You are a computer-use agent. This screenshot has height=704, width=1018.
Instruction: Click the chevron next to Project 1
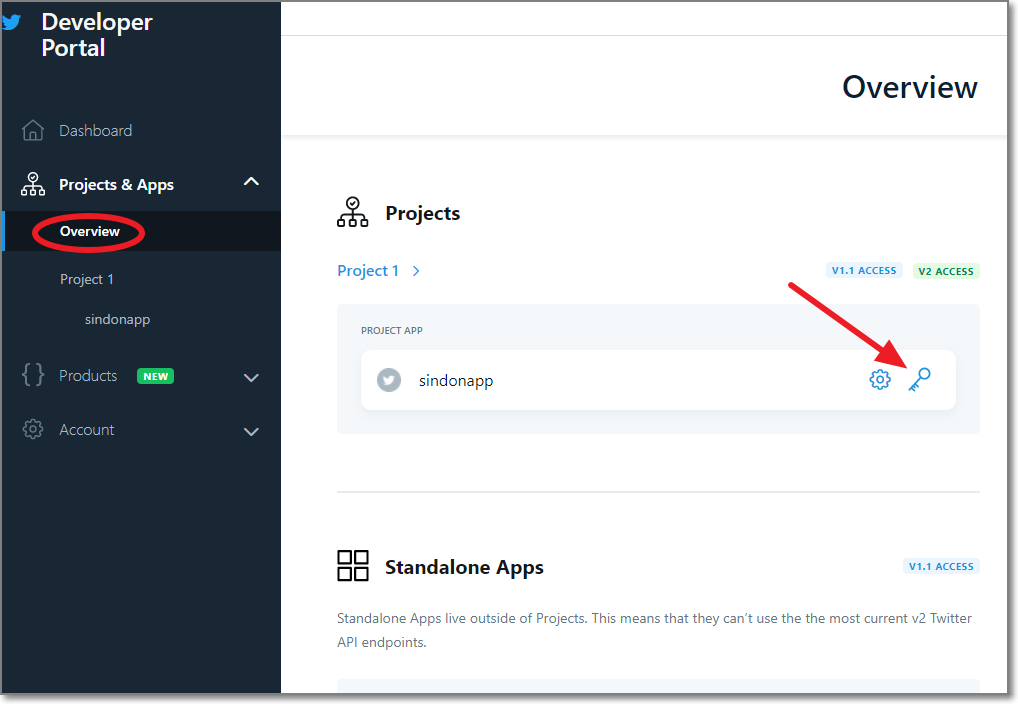(416, 271)
